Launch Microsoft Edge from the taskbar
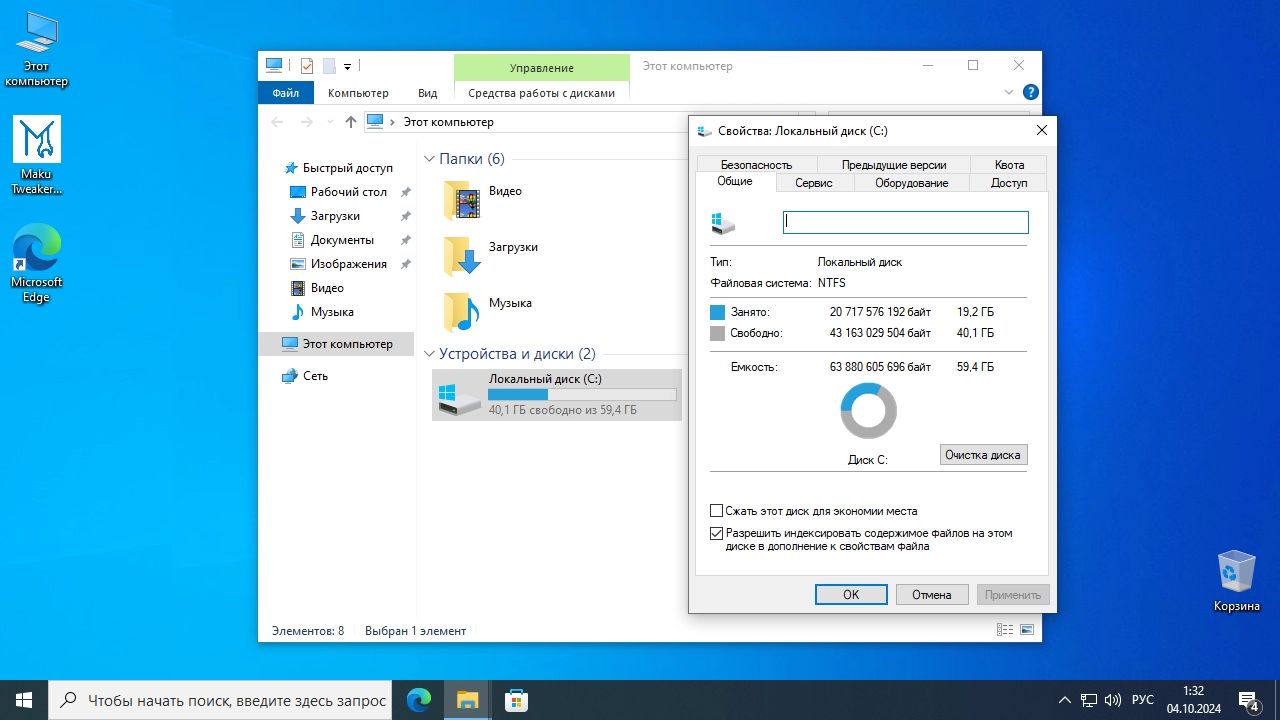 coord(418,700)
